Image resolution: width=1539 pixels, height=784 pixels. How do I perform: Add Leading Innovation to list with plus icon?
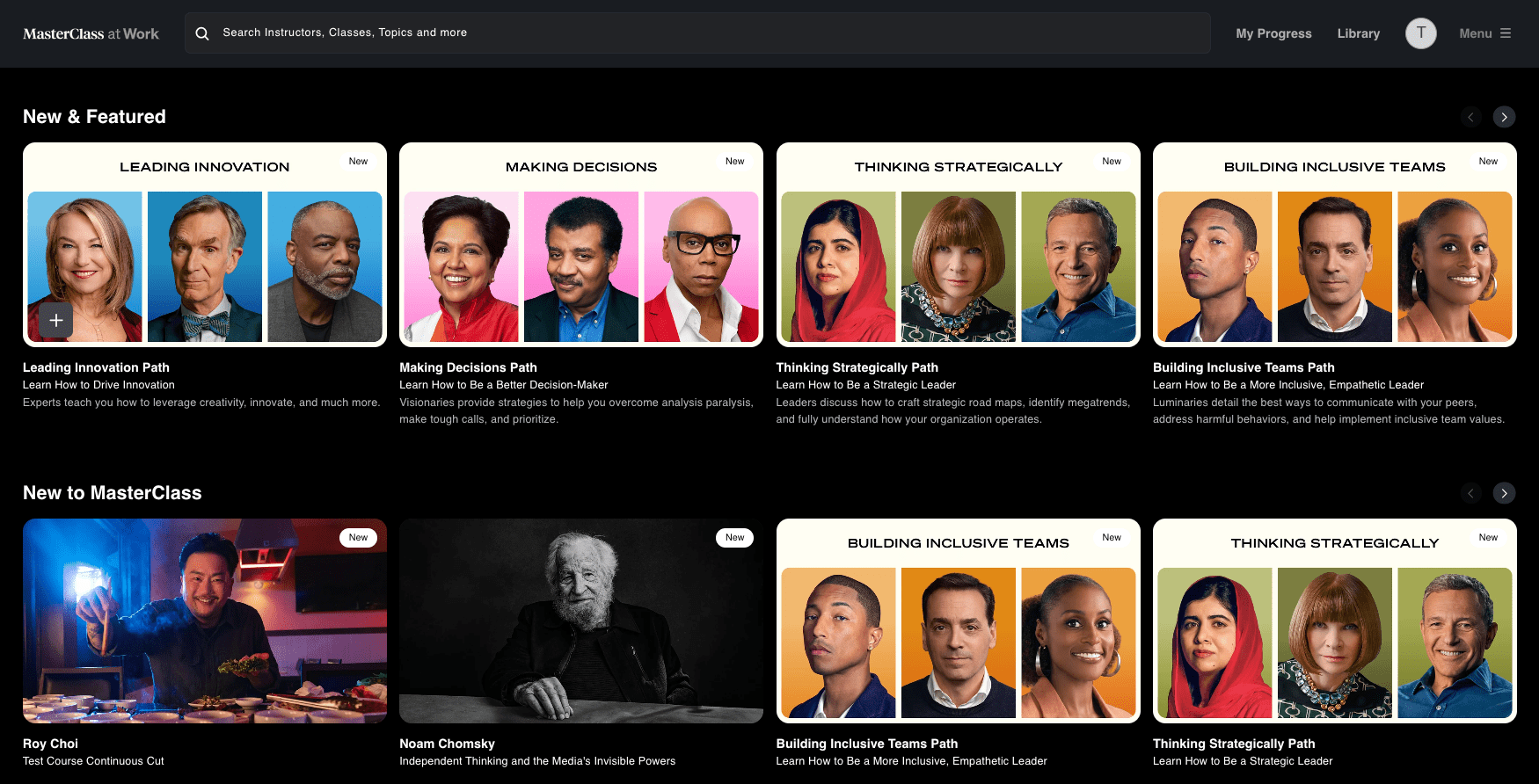56,321
